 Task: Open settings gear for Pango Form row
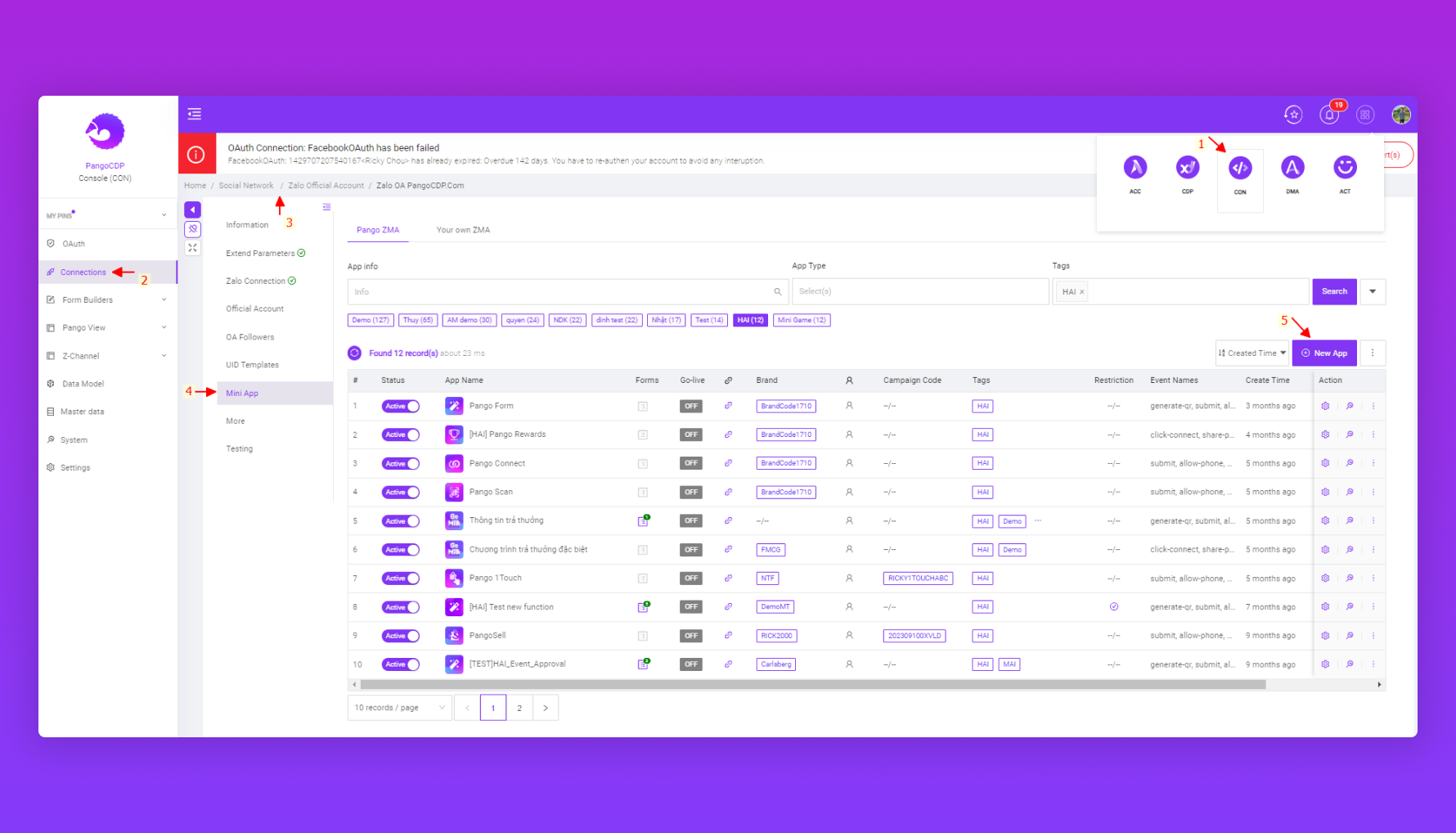[1325, 406]
